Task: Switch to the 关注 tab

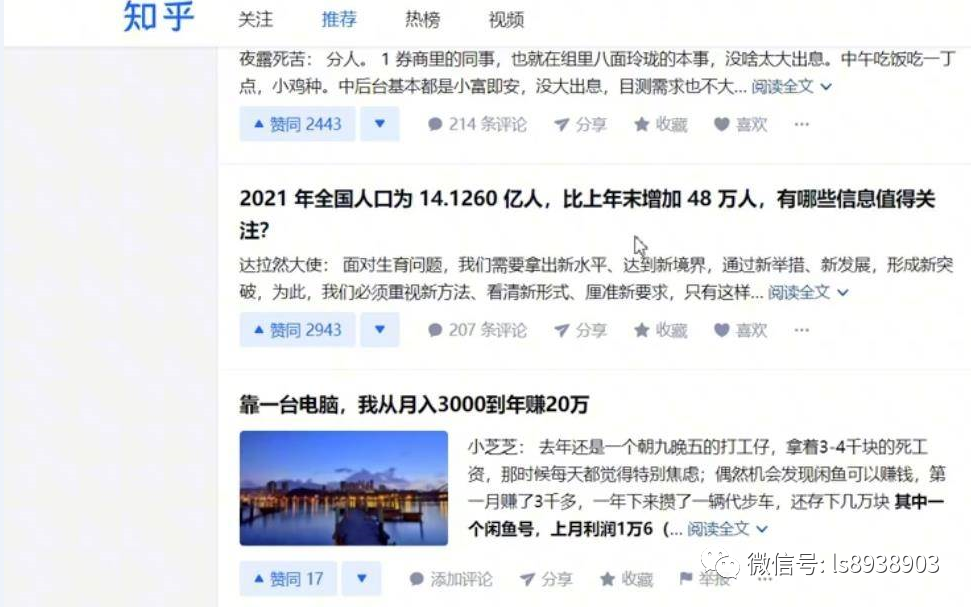Action: [x=255, y=20]
